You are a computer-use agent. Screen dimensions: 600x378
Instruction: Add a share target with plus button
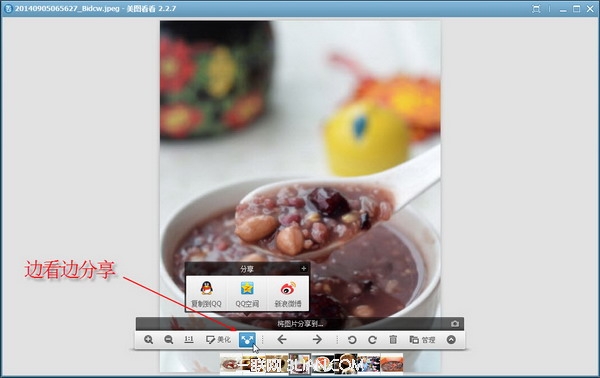coord(303,269)
